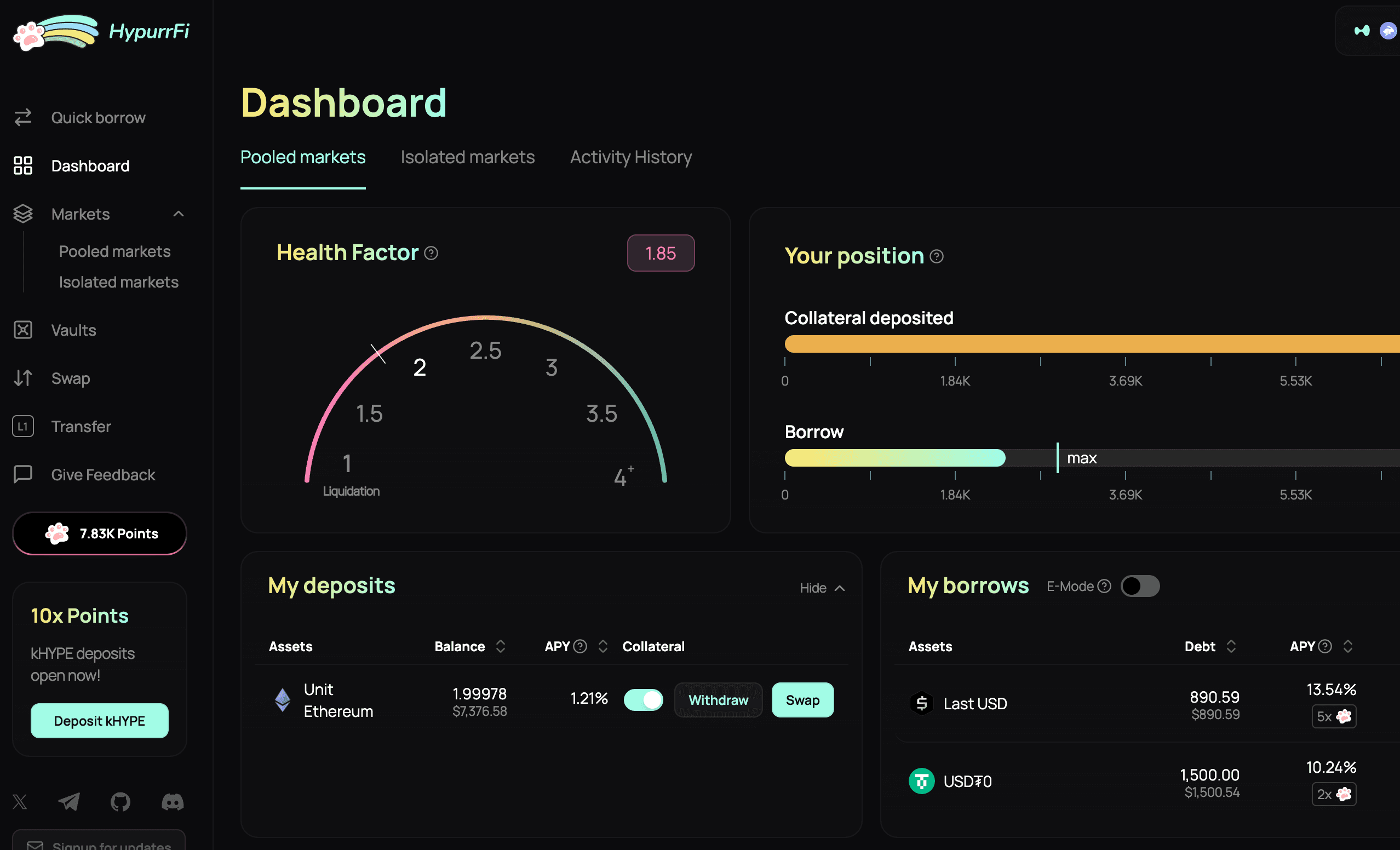Open the Activity History tab
This screenshot has height=850, width=1400.
coord(630,157)
